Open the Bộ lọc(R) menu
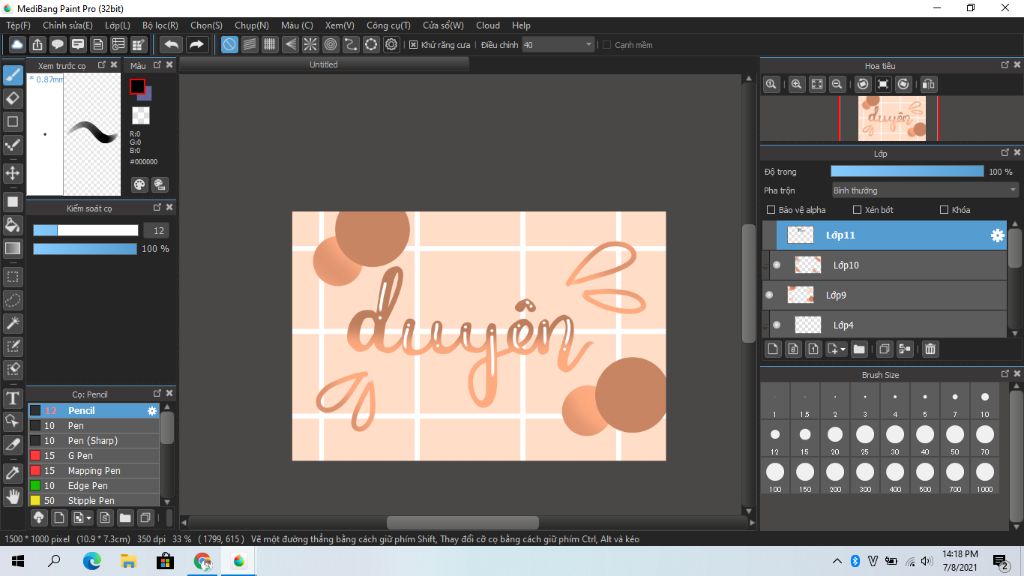The height and width of the screenshot is (576, 1024). pos(160,25)
